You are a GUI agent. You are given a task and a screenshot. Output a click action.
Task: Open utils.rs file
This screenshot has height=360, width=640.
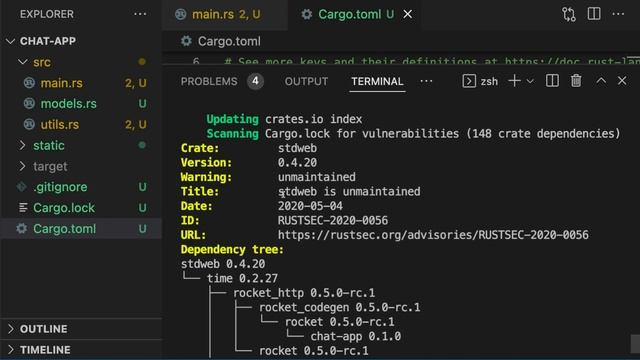pos(60,124)
